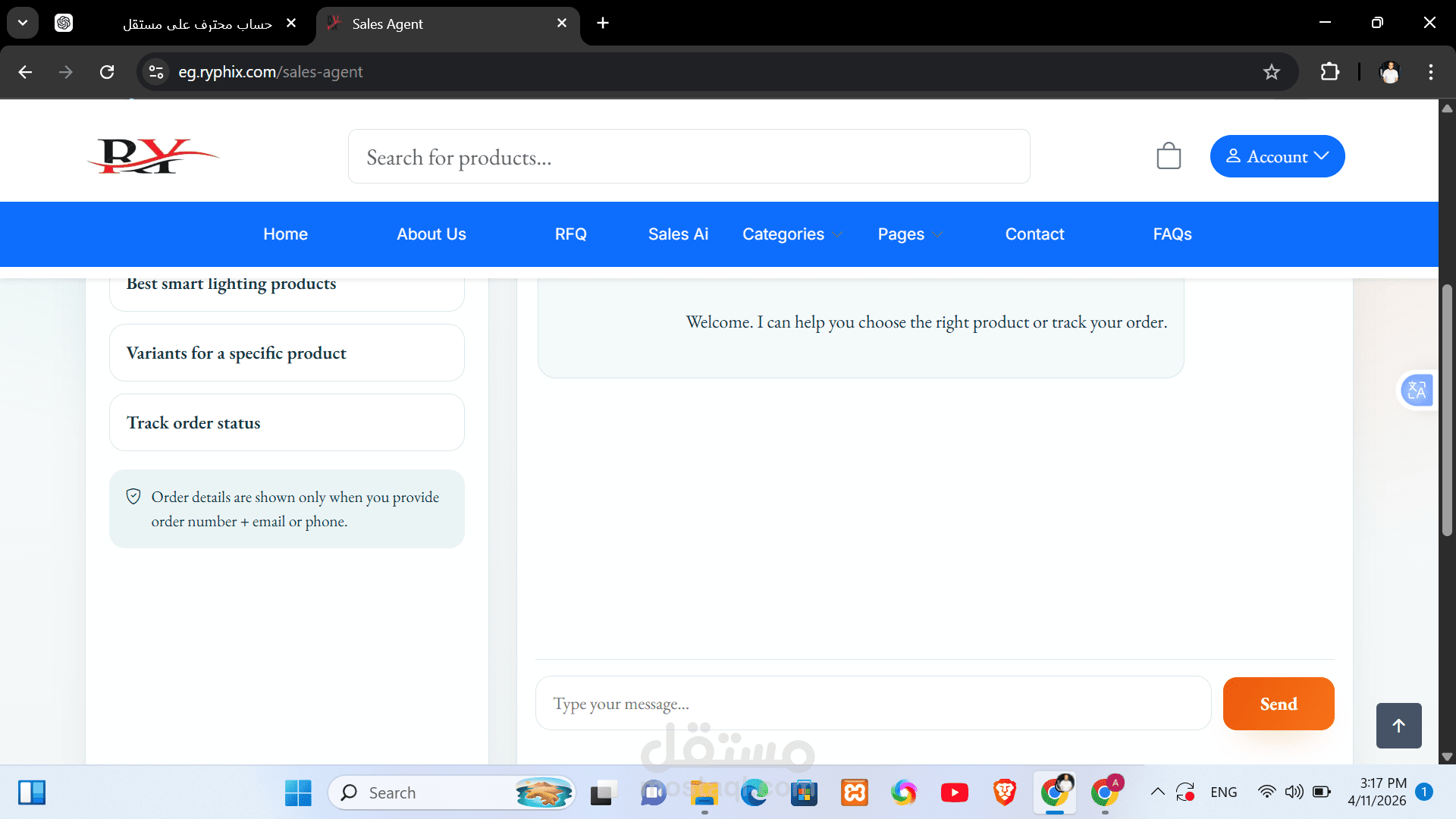Screen dimensions: 1456x819
Task: Click the Send button
Action: coord(1278,703)
